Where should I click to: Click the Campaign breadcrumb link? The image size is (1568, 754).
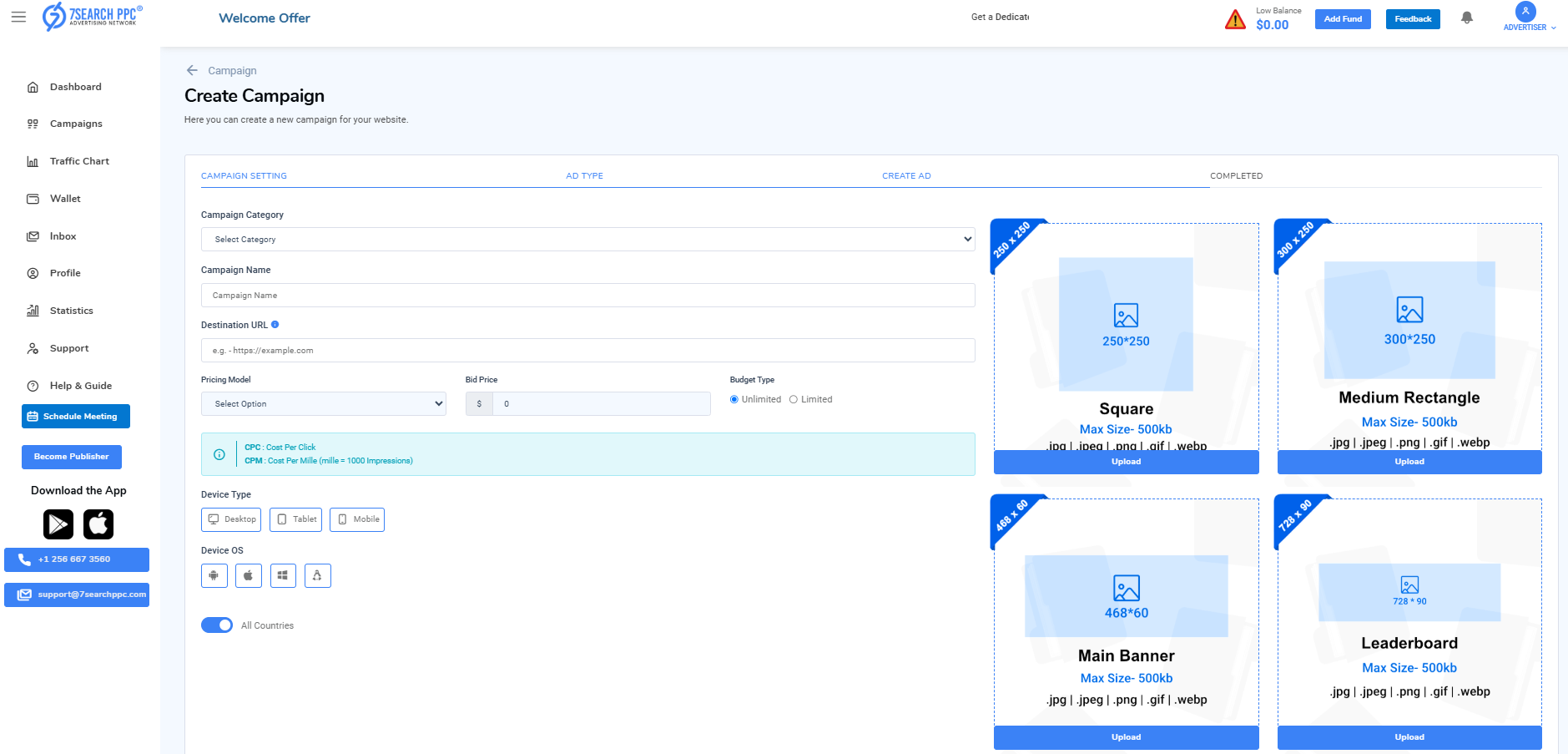tap(232, 71)
